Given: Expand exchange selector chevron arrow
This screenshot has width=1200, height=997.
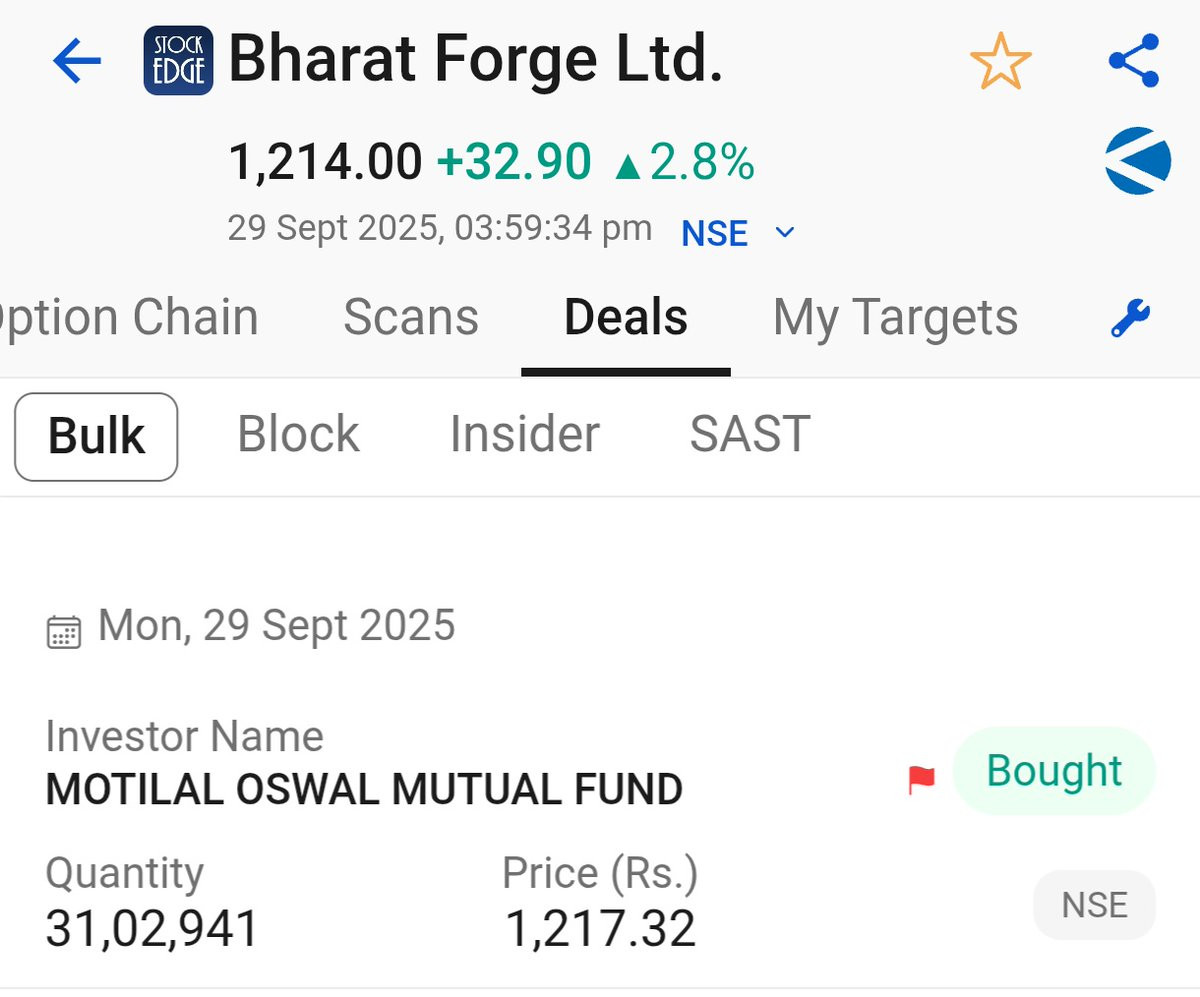Looking at the screenshot, I should 785,233.
